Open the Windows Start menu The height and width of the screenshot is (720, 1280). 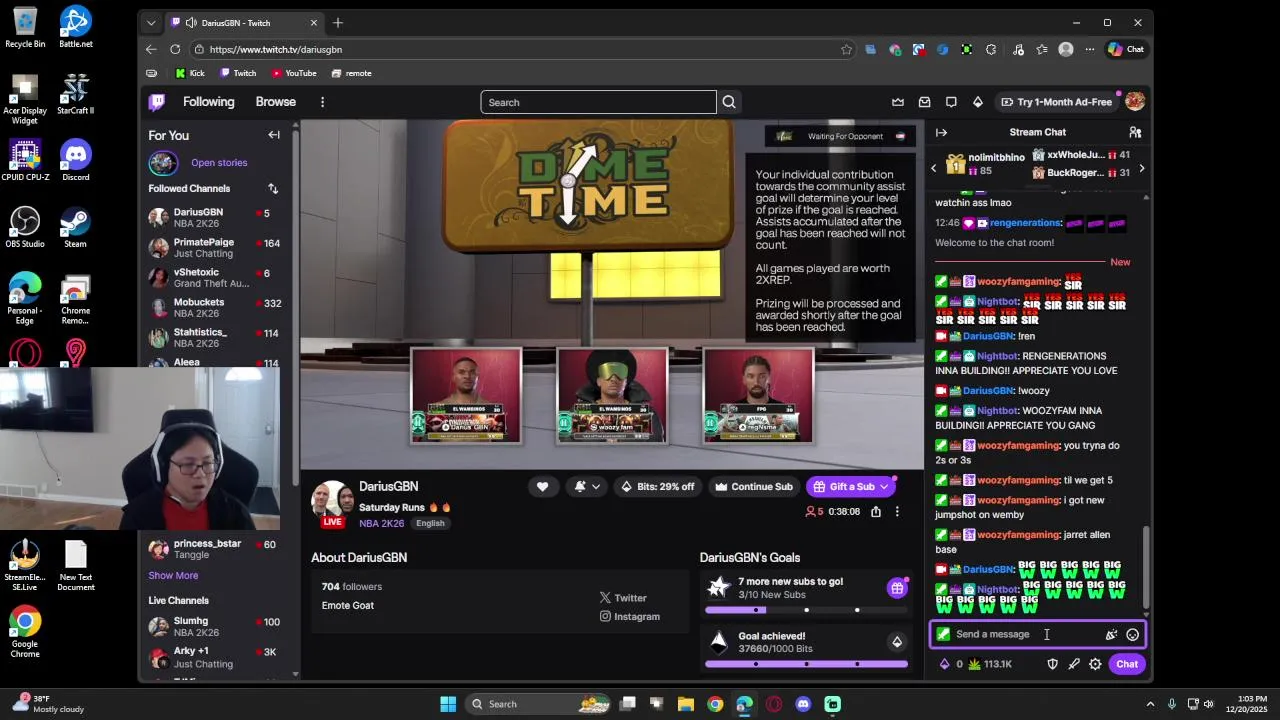[x=448, y=704]
